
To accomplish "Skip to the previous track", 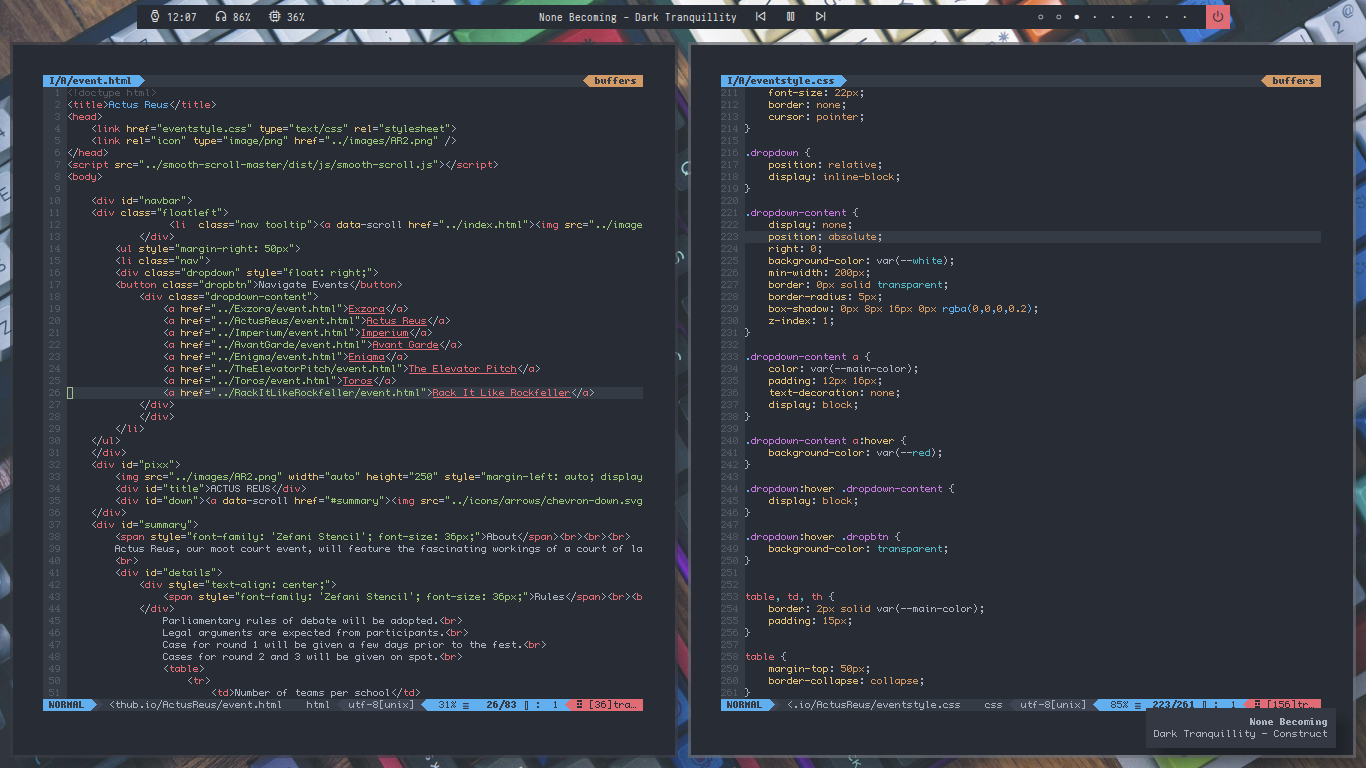I will click(760, 17).
